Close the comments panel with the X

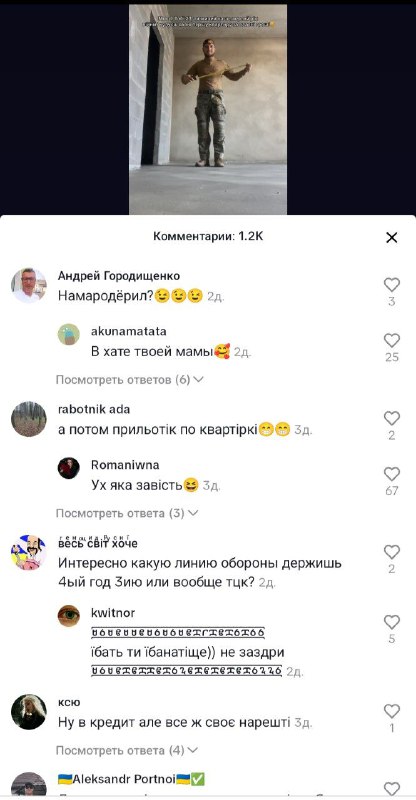391,237
